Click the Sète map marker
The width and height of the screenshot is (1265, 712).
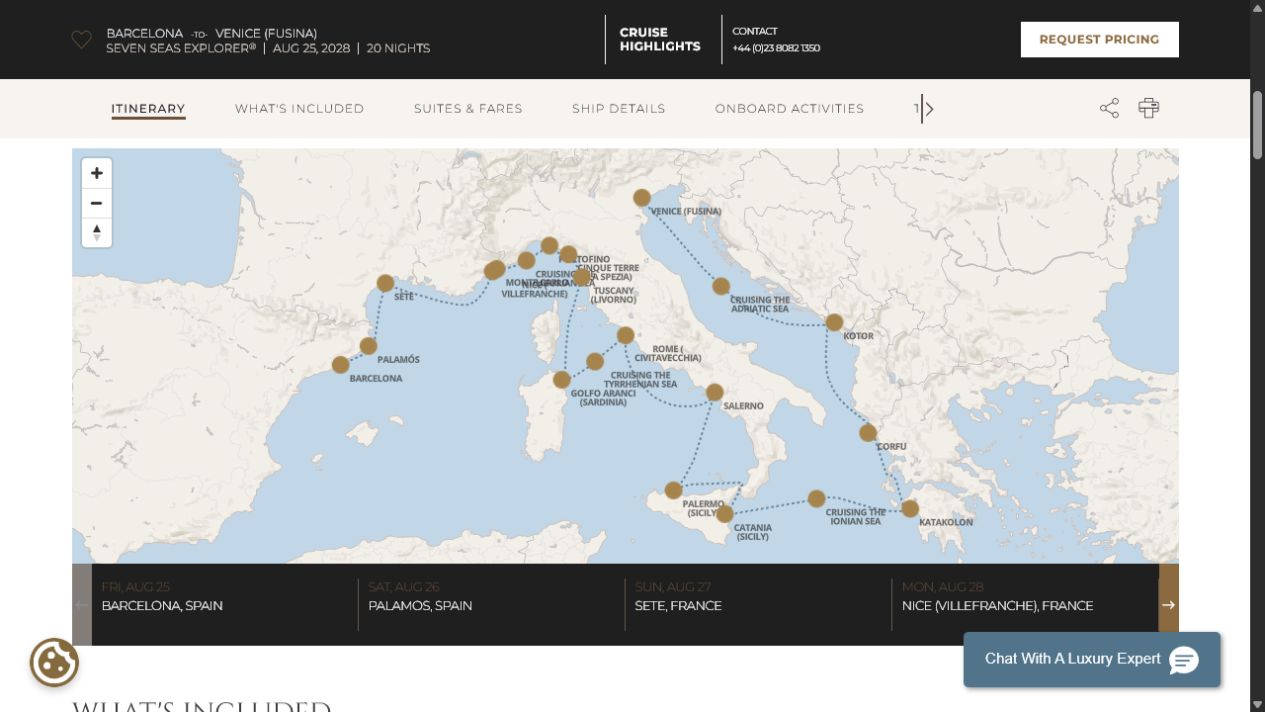tap(385, 283)
